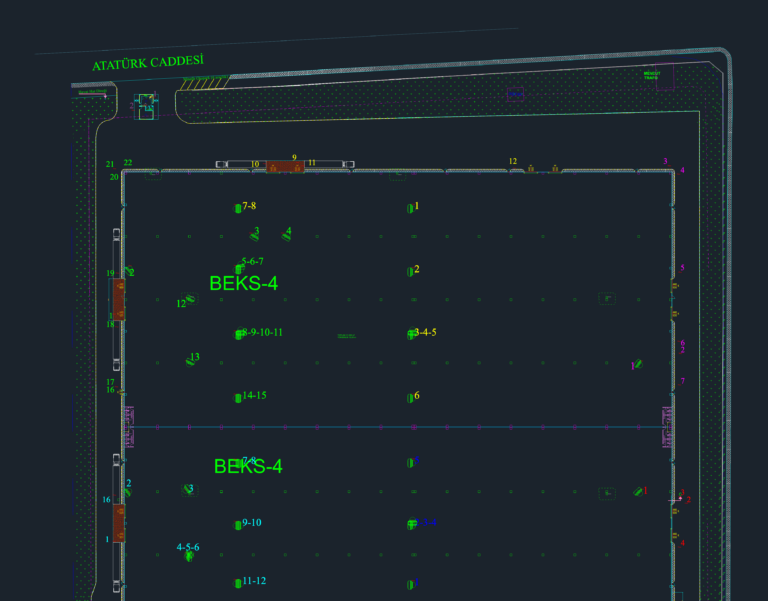Select the truck outline left of number 10

pyautogui.click(x=221, y=164)
